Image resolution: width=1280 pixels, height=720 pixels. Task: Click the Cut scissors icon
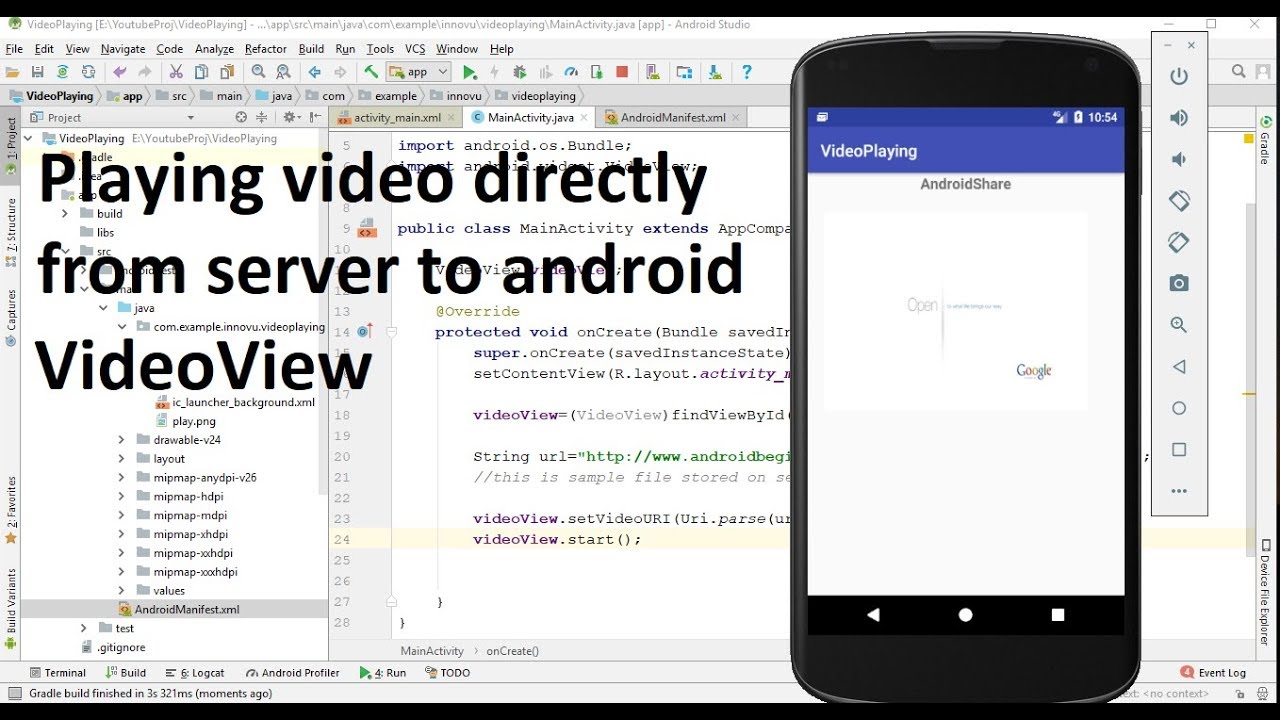pos(176,72)
